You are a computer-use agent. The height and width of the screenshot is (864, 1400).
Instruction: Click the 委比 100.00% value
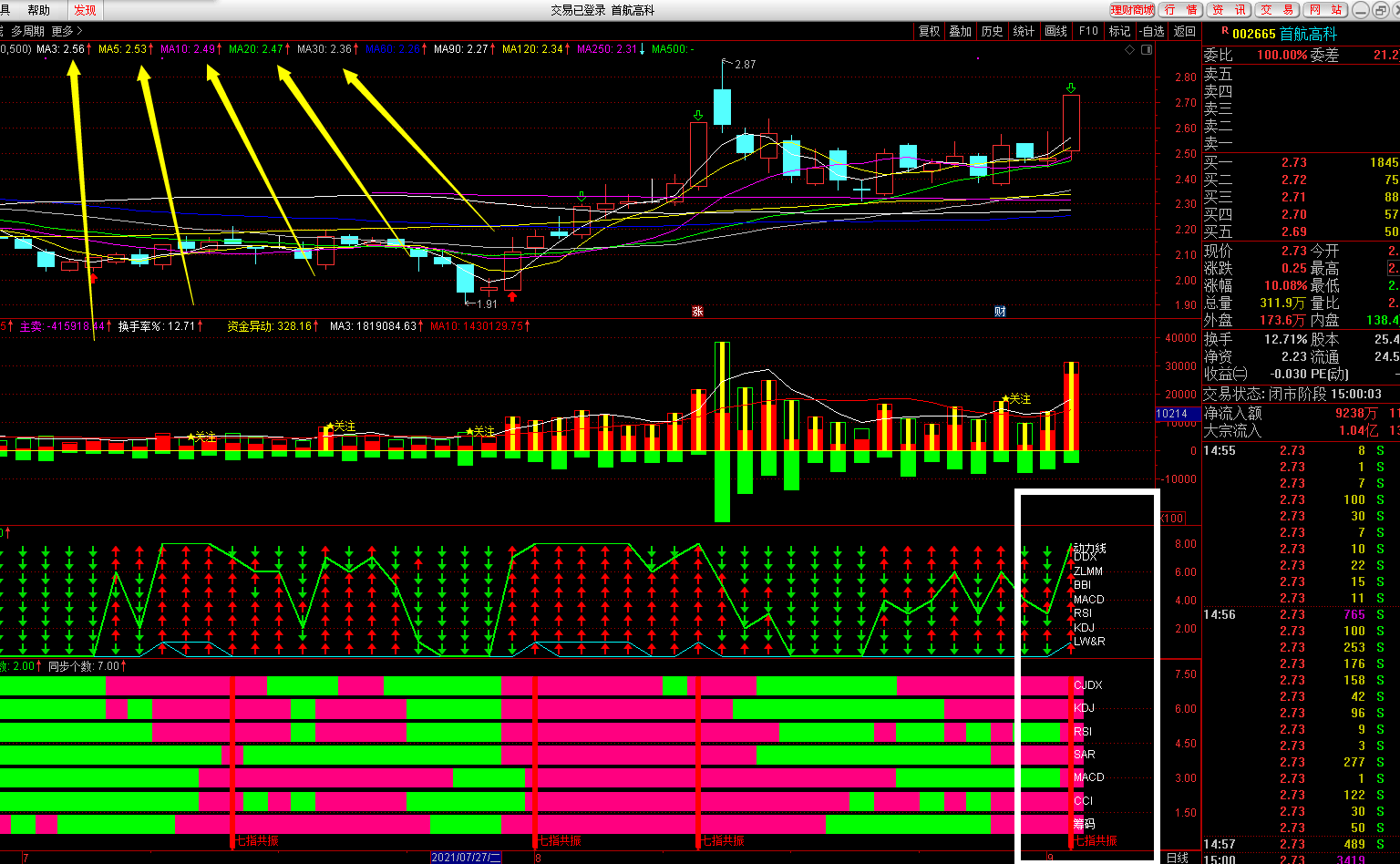coord(1282,55)
